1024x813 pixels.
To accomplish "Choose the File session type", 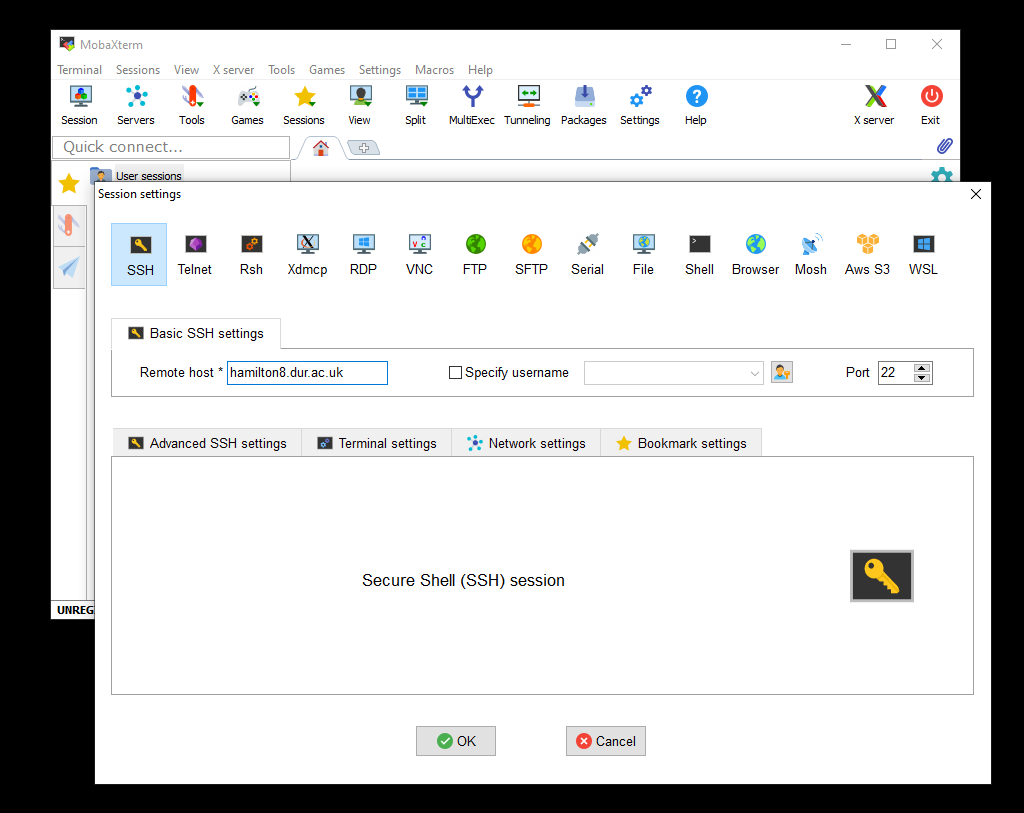I will [x=643, y=254].
